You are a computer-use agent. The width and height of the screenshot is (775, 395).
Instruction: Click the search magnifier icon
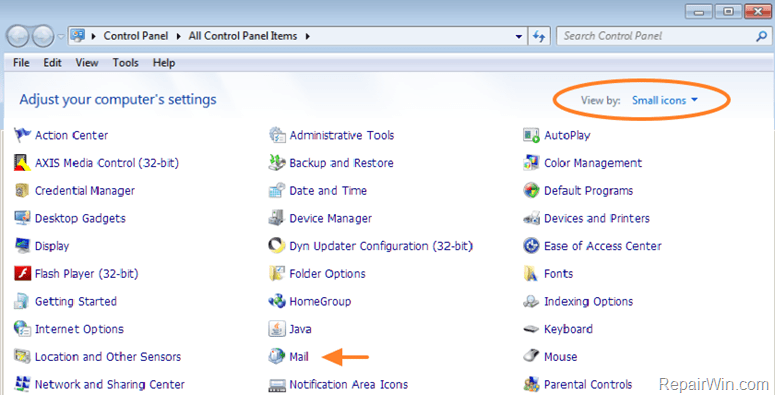click(761, 36)
